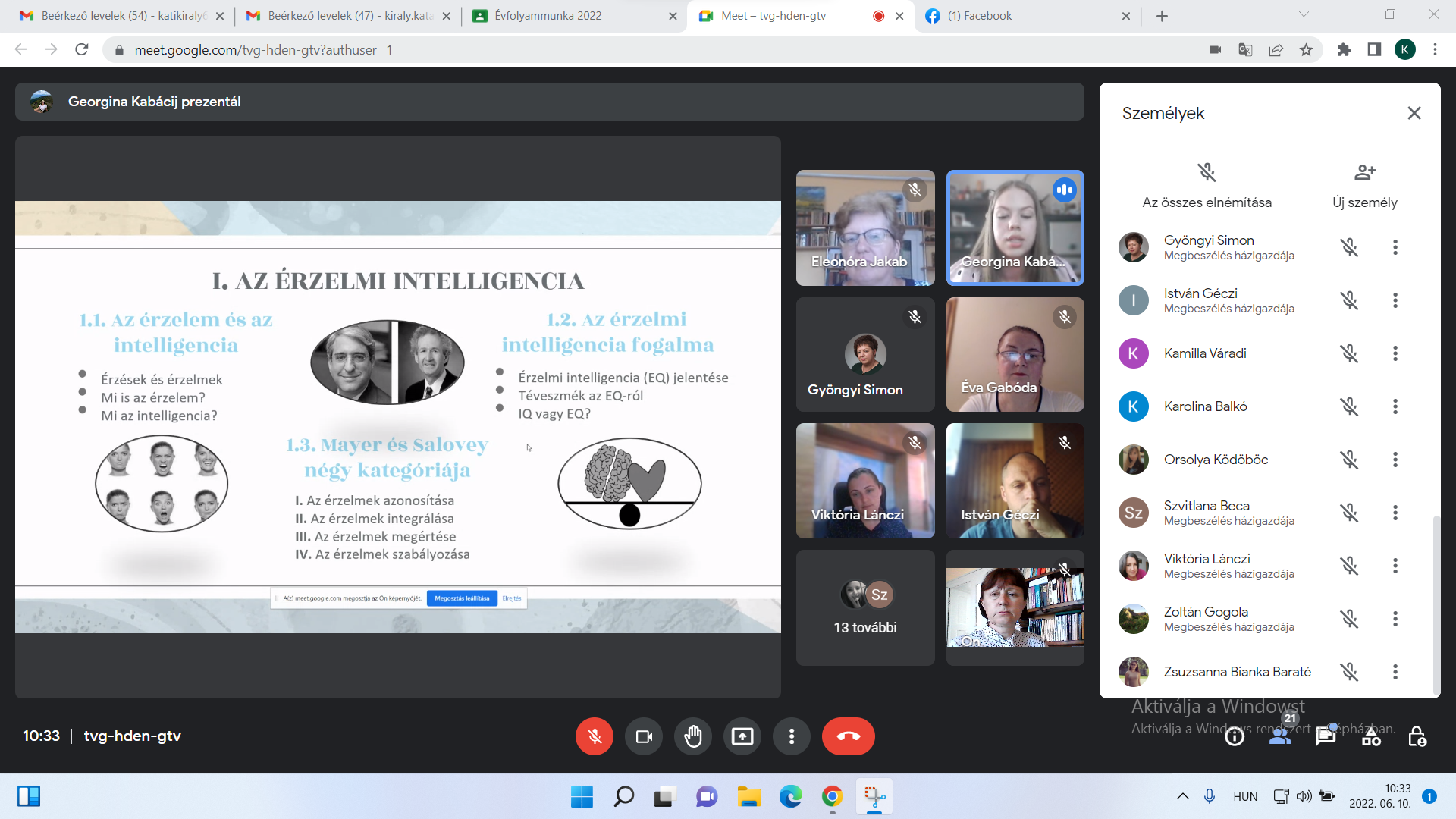Open the activities icon
The height and width of the screenshot is (819, 1456).
click(x=1371, y=736)
